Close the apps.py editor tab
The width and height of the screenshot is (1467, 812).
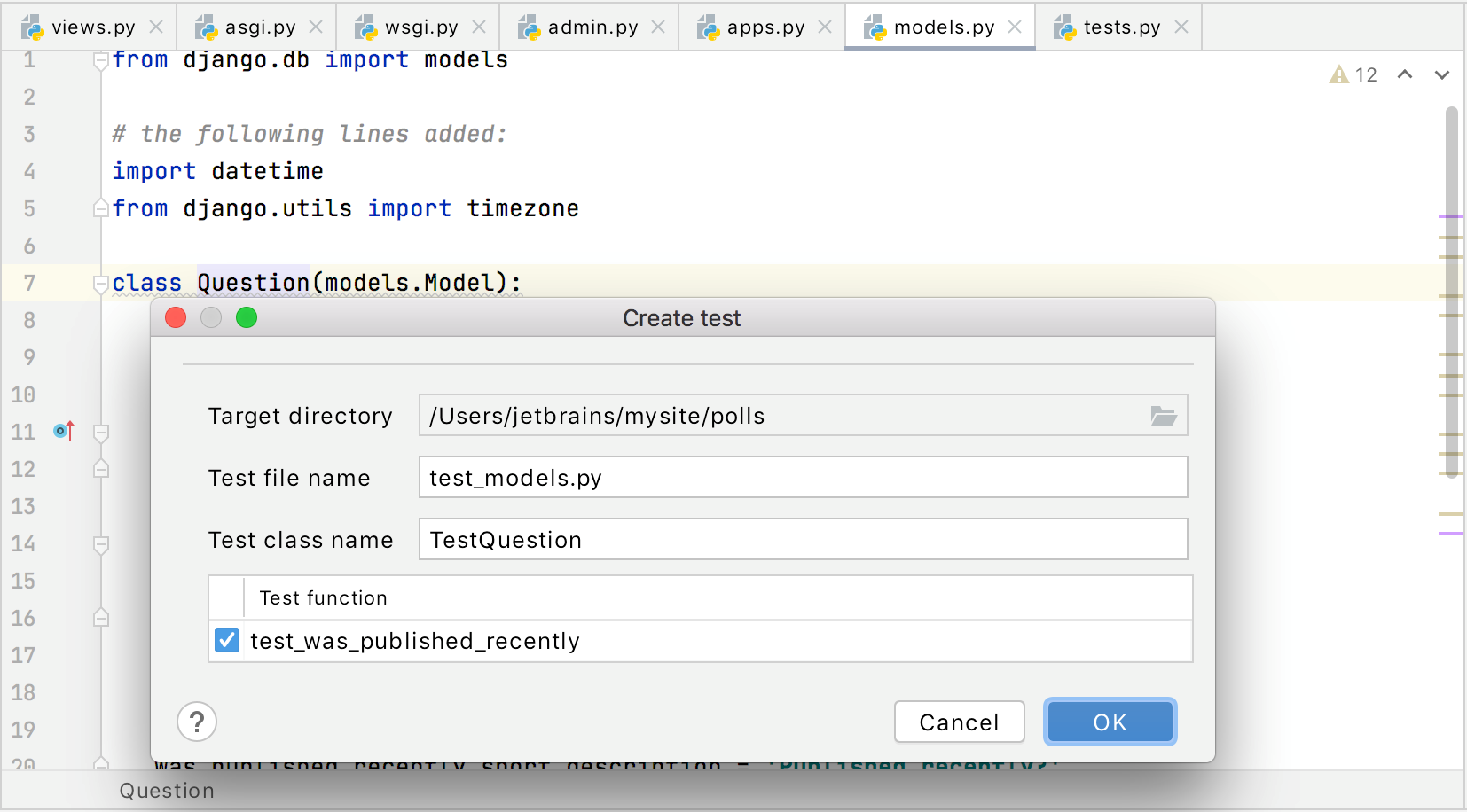825,27
